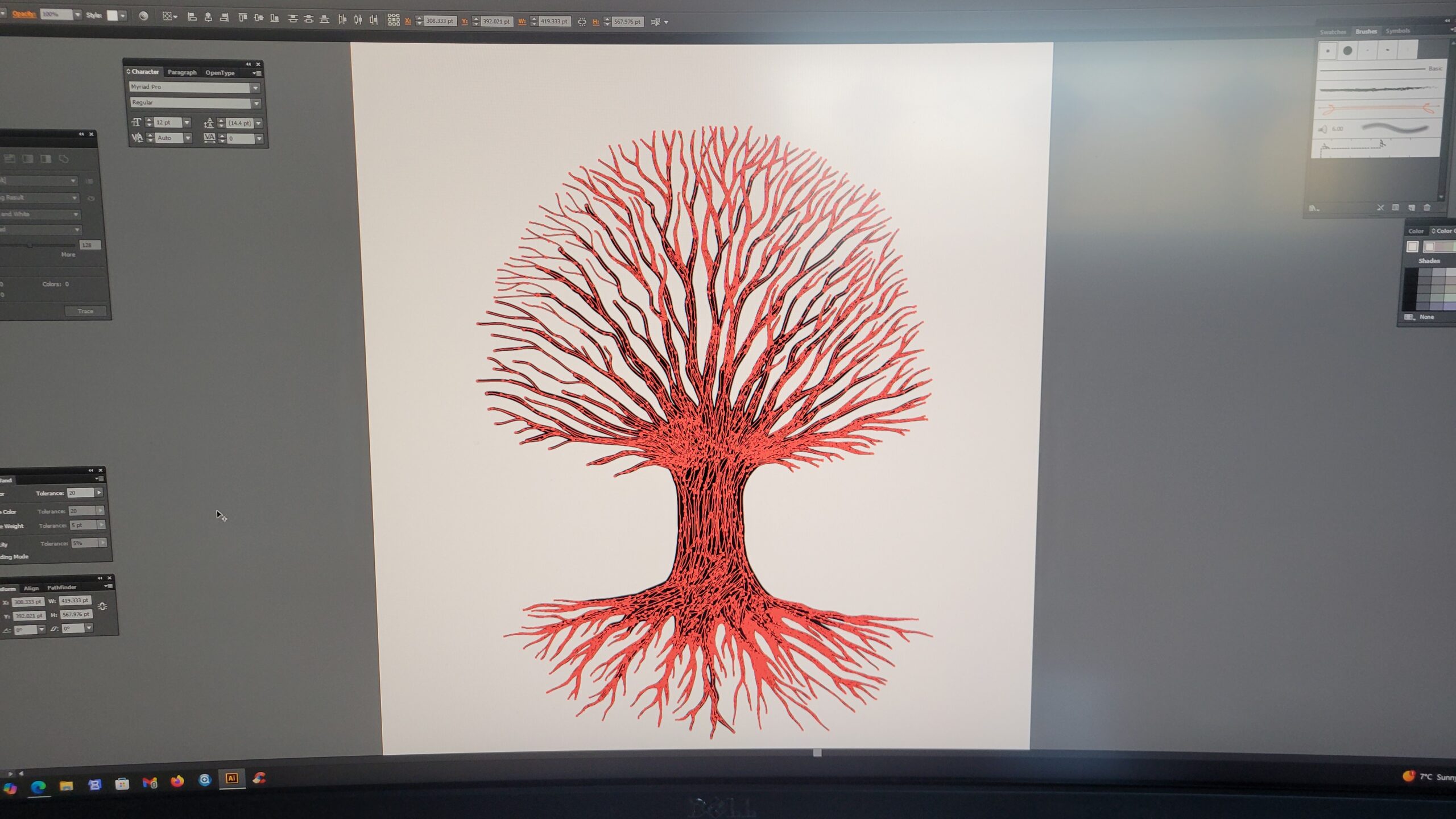Switch to the Swatches tab
Screen dimensions: 1456x819
1333,32
